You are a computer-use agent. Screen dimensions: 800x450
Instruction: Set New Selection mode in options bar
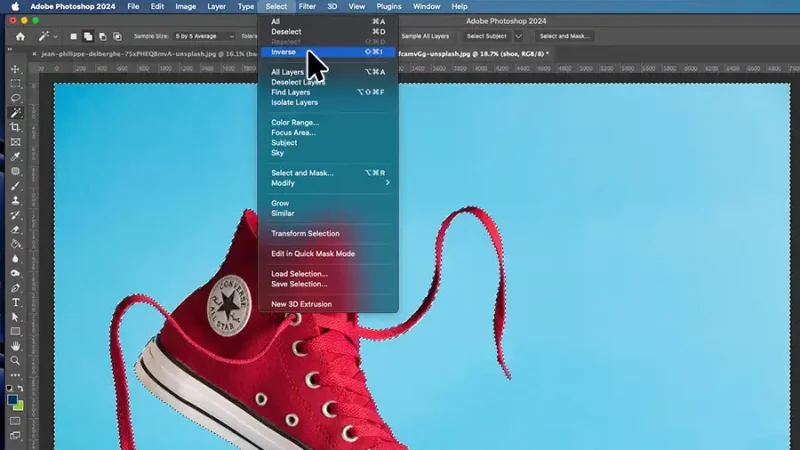(73, 36)
